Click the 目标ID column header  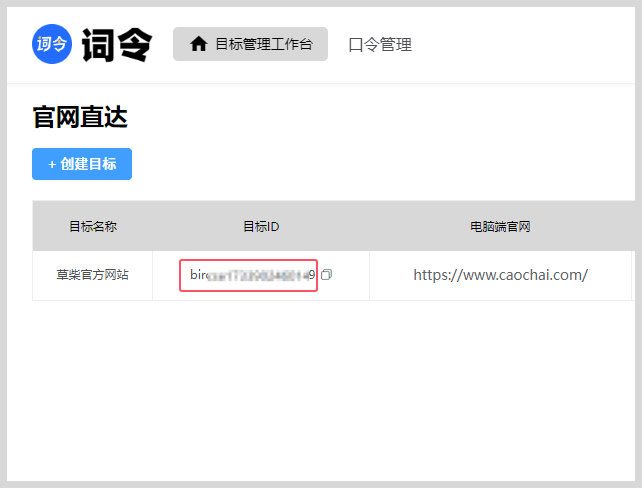point(261,226)
